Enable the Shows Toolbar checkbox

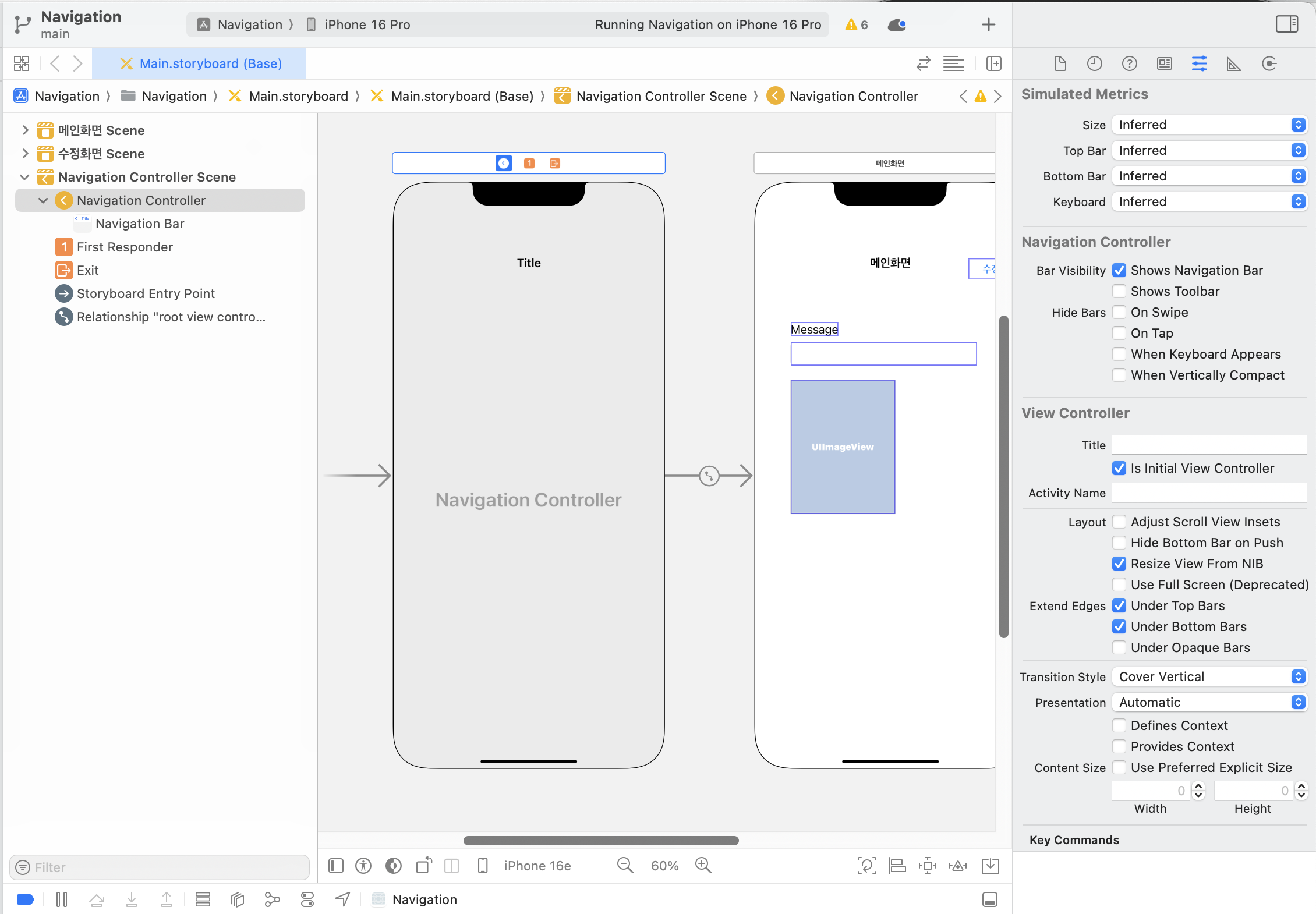(1119, 291)
